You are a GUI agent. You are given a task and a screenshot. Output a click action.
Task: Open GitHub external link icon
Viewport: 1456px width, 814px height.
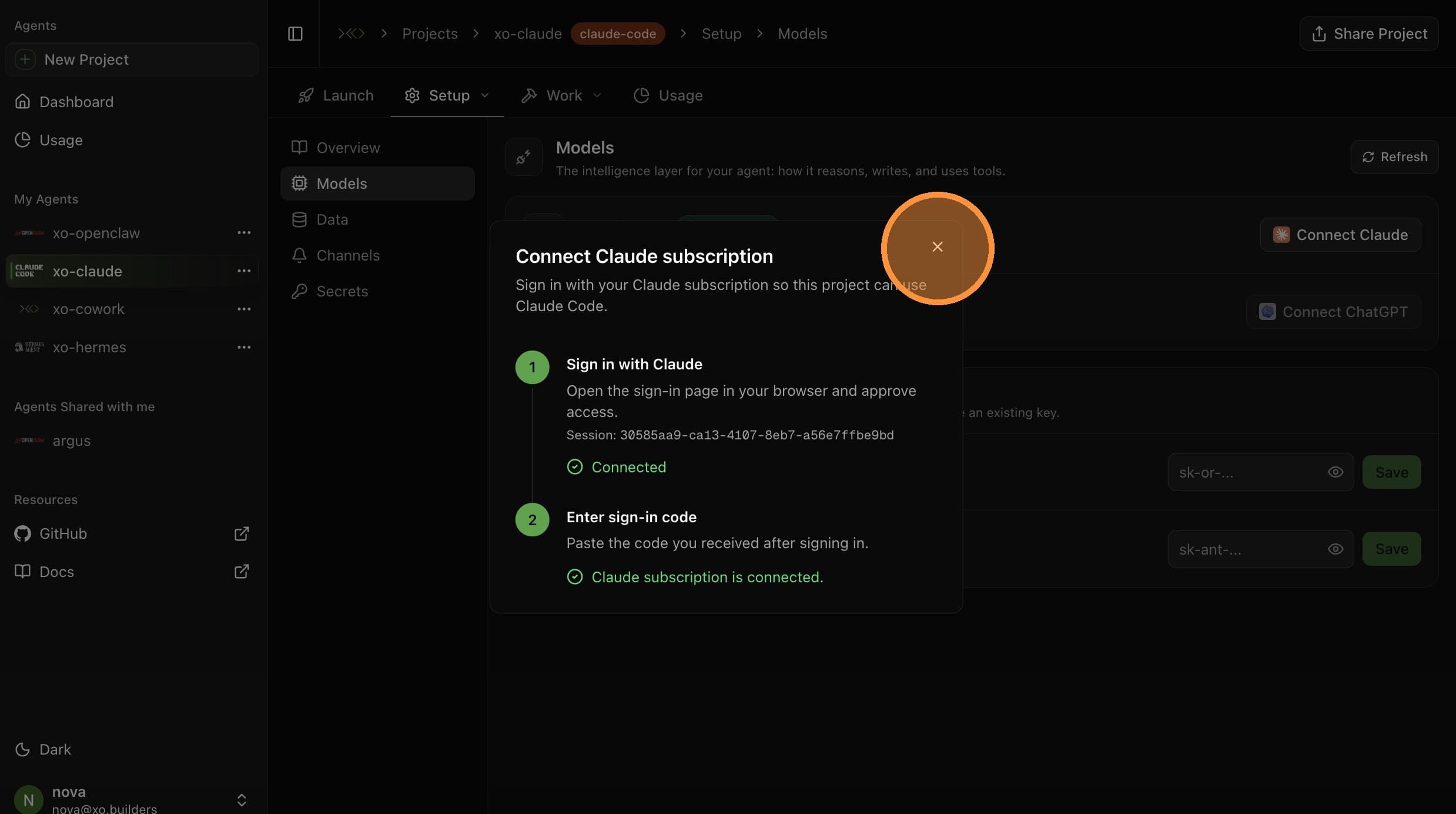click(x=242, y=533)
